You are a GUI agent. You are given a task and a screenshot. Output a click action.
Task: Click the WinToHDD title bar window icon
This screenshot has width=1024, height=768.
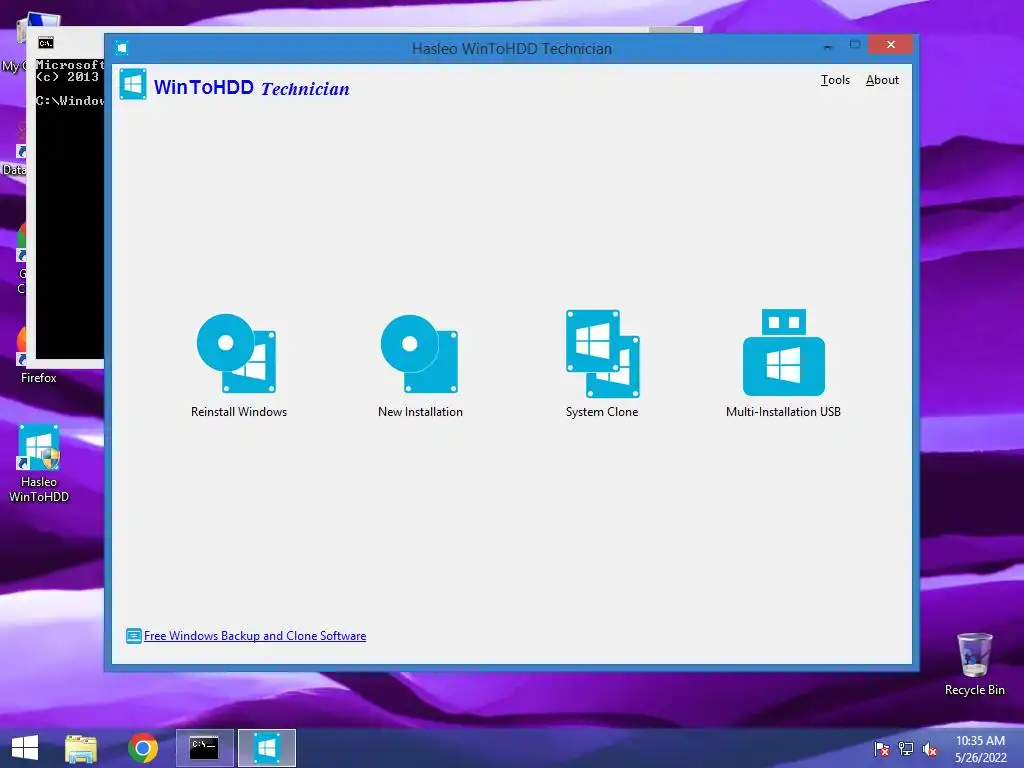[121, 48]
